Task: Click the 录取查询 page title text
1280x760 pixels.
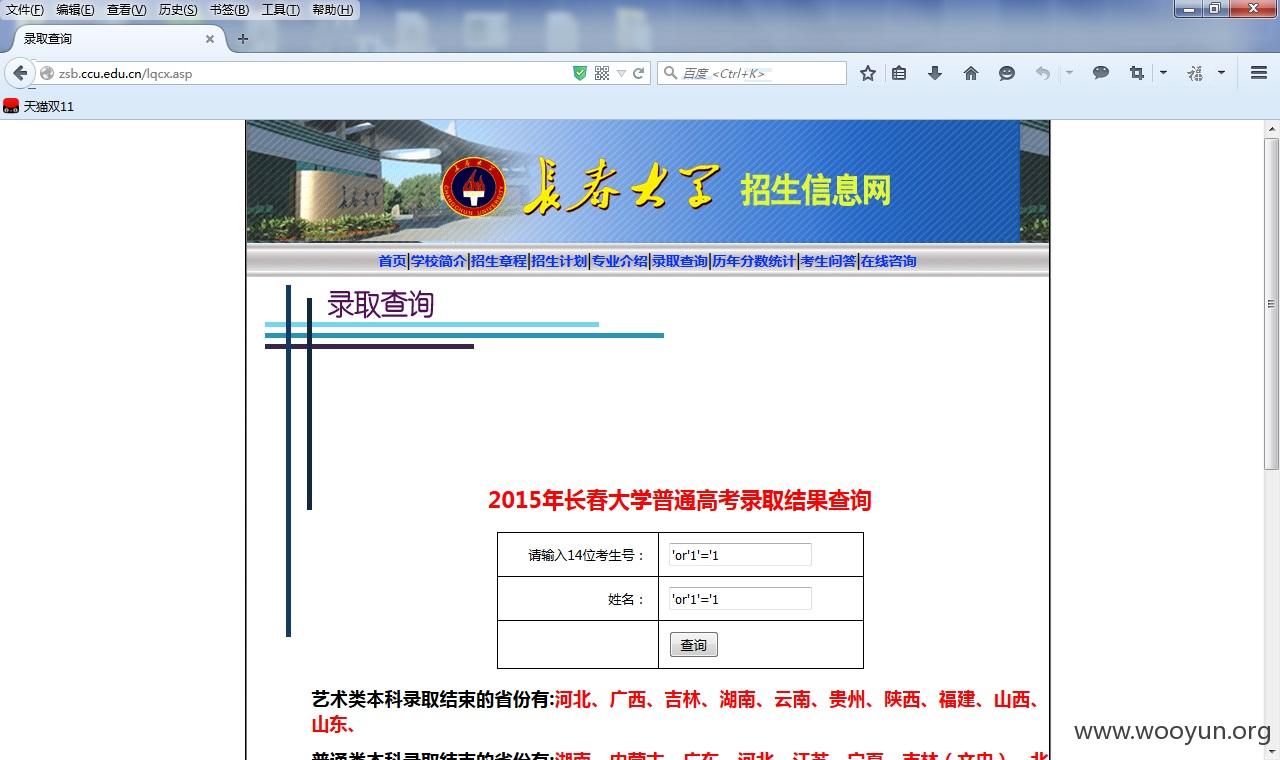Action: point(381,304)
